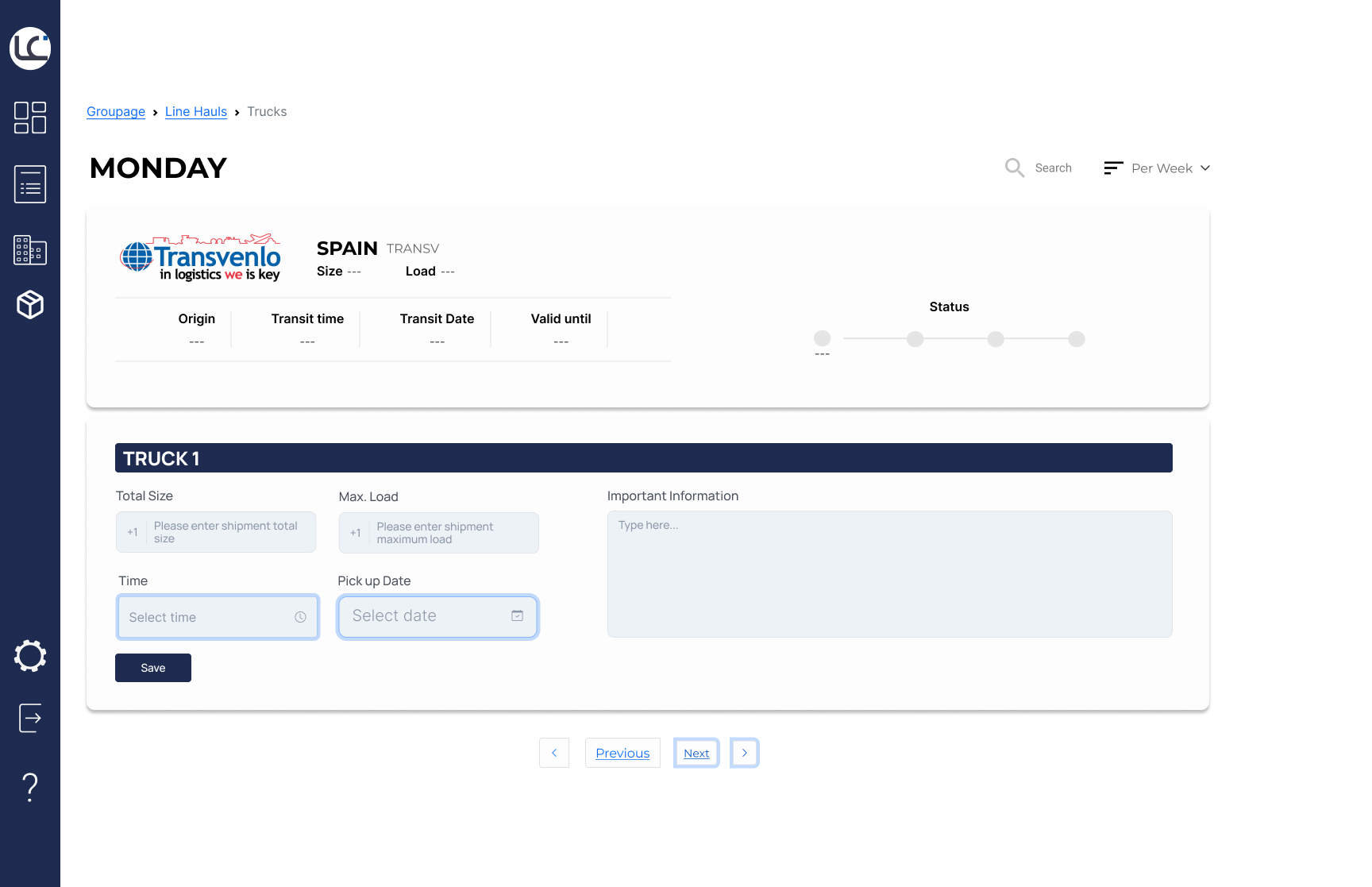
Task: Open the dashboard grid icon in sidebar
Action: (x=30, y=118)
